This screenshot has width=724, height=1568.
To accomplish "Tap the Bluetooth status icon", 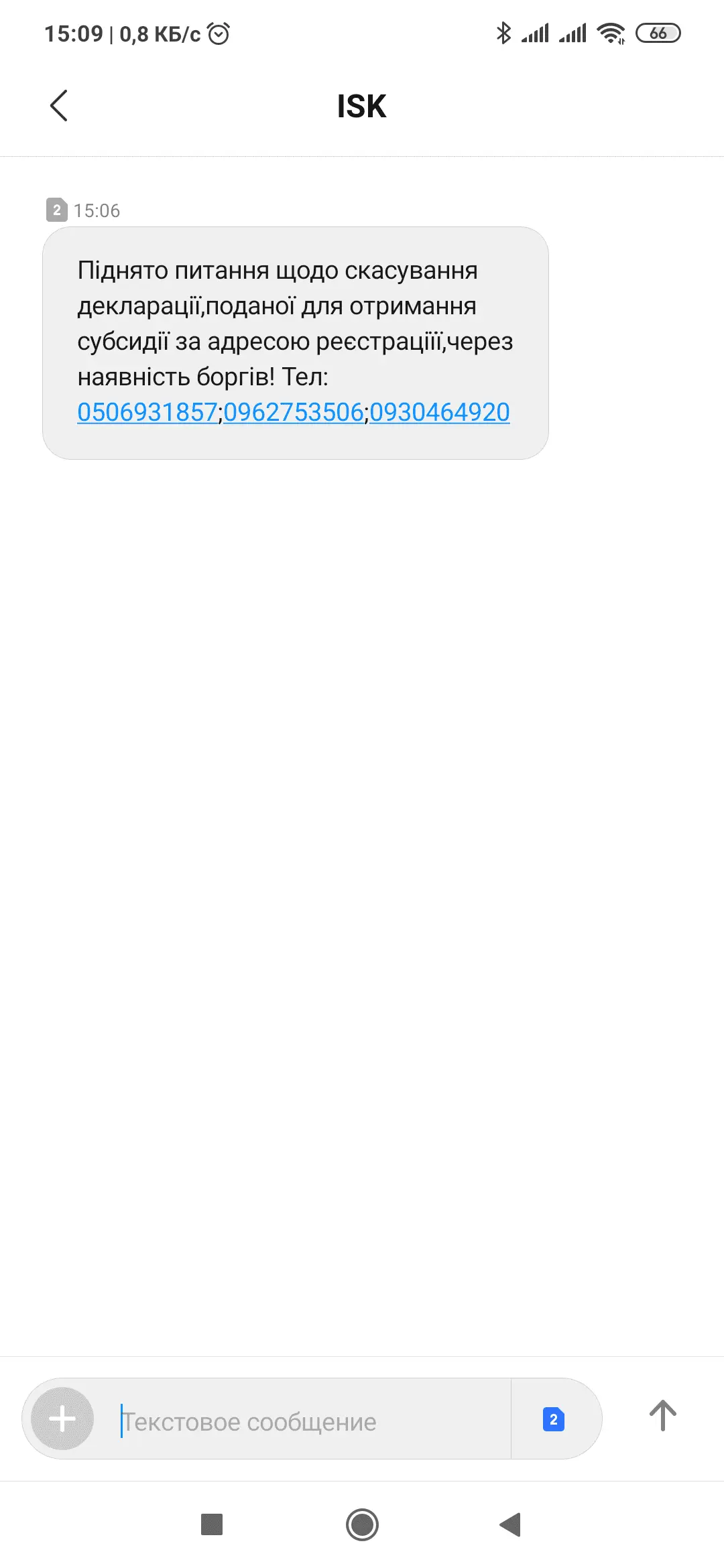I will pyautogui.click(x=503, y=33).
